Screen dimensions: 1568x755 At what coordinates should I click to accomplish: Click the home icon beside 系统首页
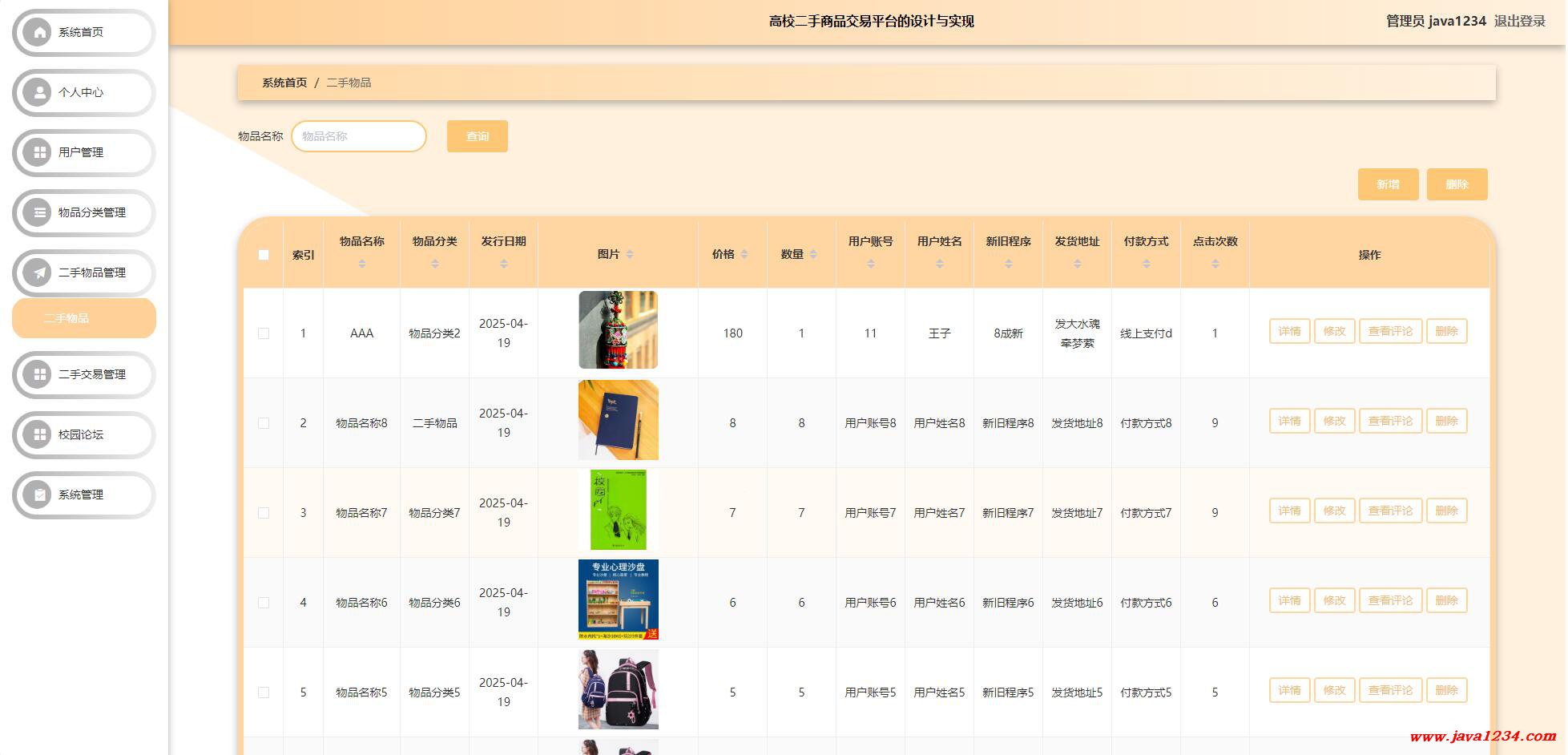38,32
